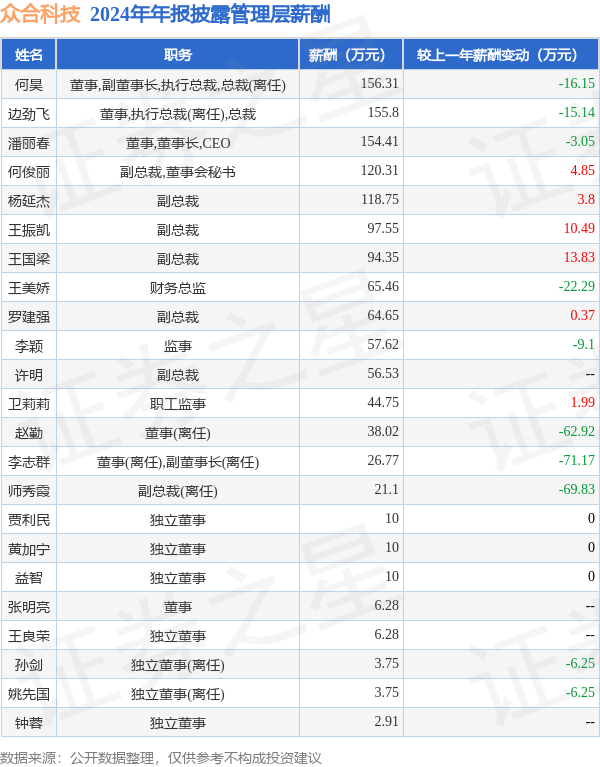Select the name 孙剑
The image size is (600, 767).
29,665
